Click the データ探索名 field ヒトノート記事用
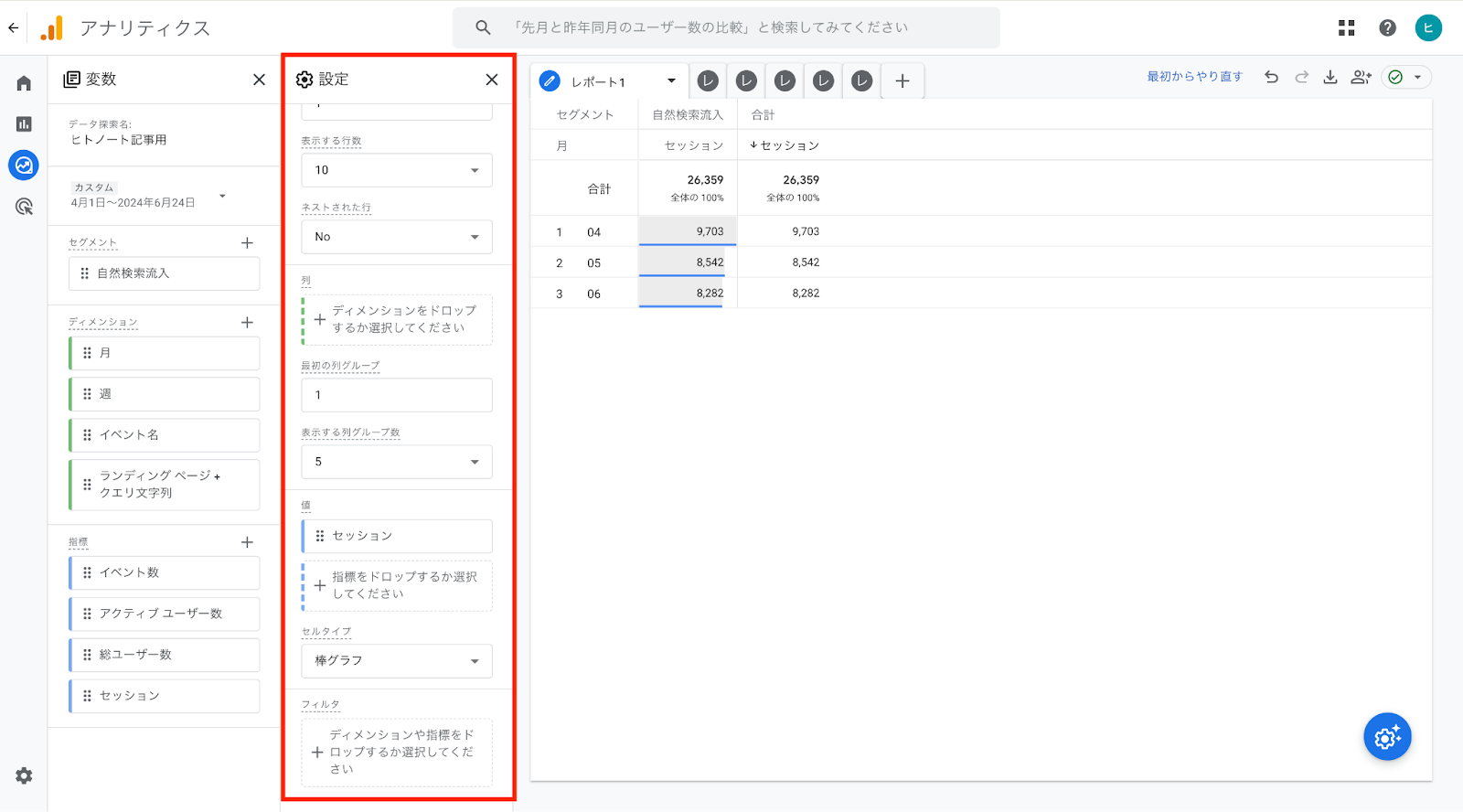Screen dimensions: 1463x812 pos(119,140)
